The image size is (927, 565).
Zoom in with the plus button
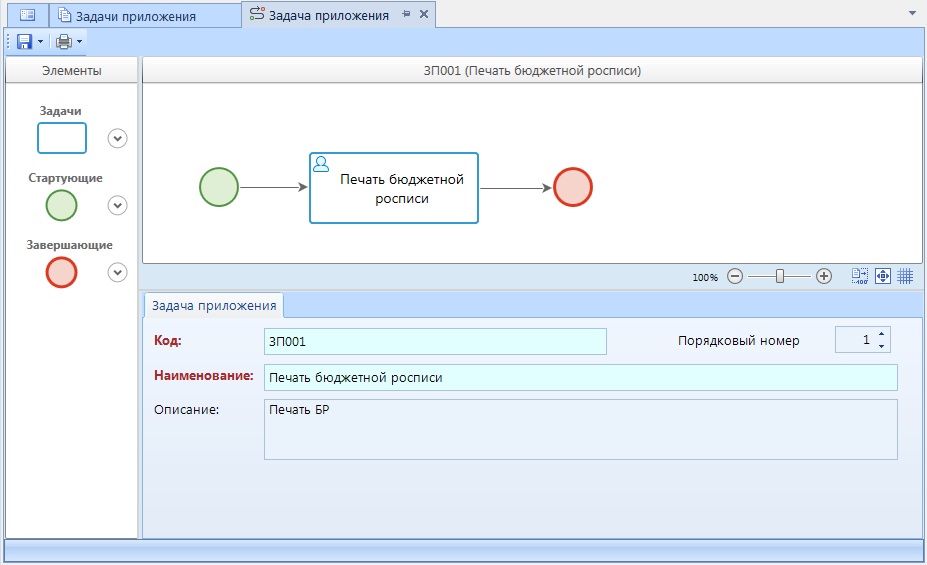(x=824, y=277)
